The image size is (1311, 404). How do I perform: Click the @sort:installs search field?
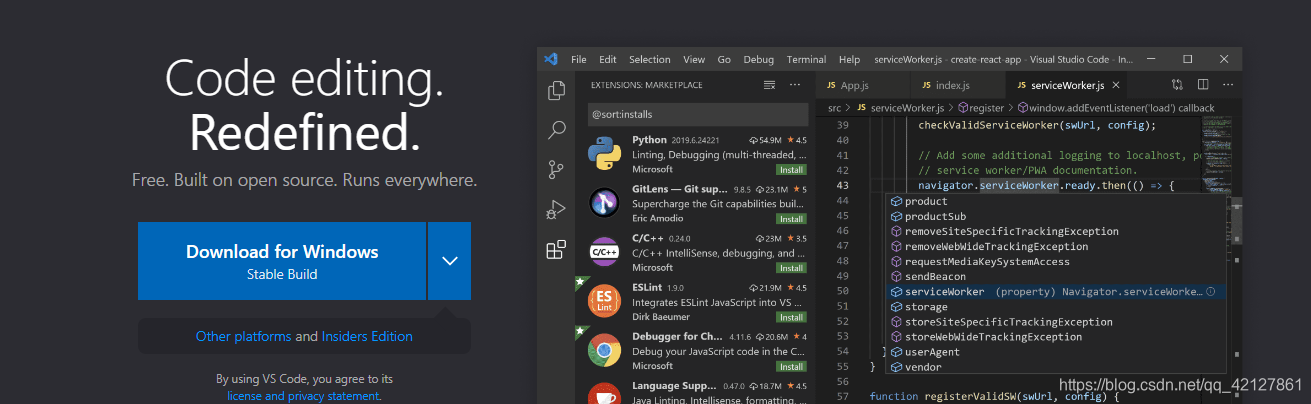697,115
